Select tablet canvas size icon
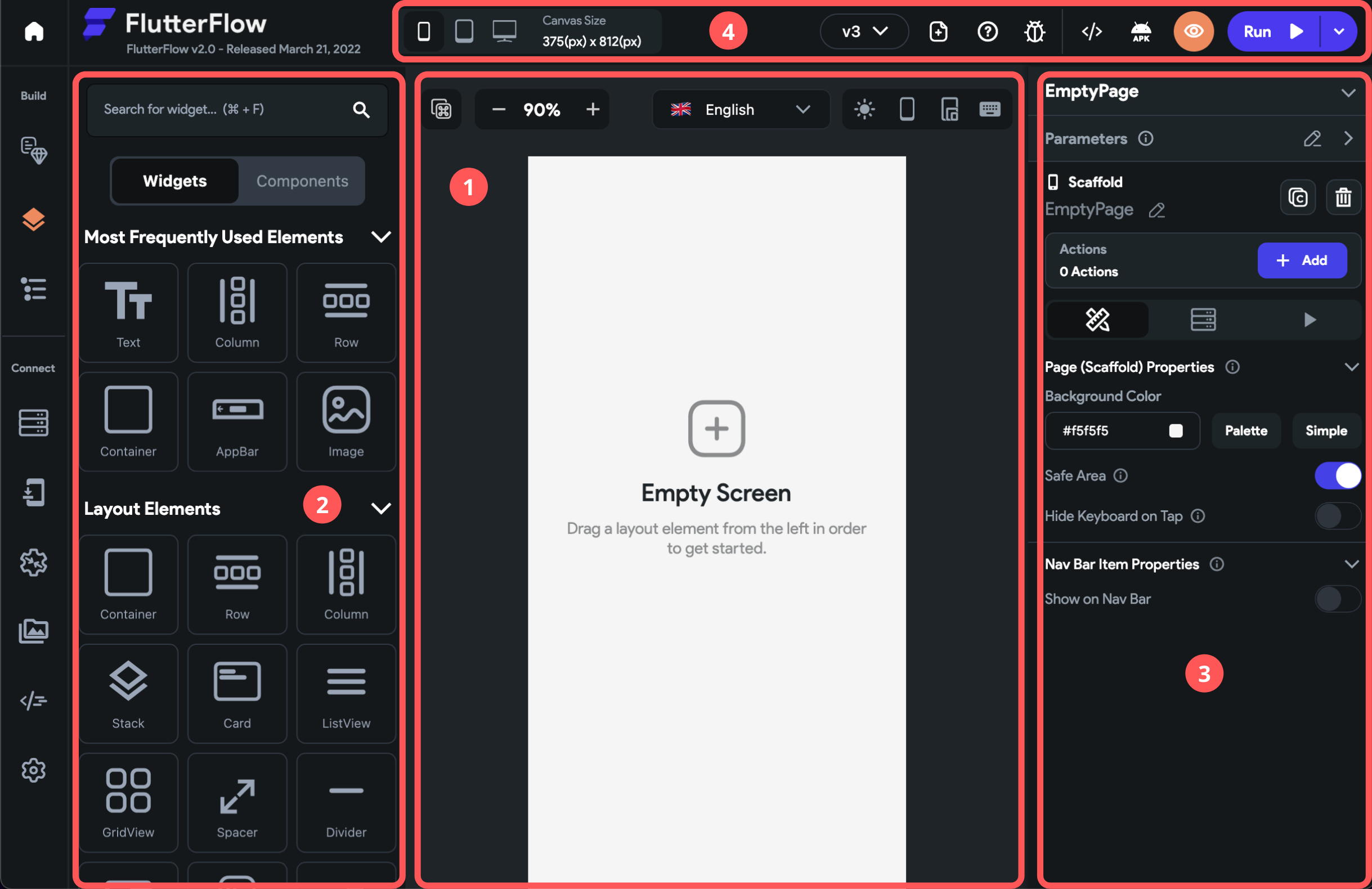 pos(464,31)
